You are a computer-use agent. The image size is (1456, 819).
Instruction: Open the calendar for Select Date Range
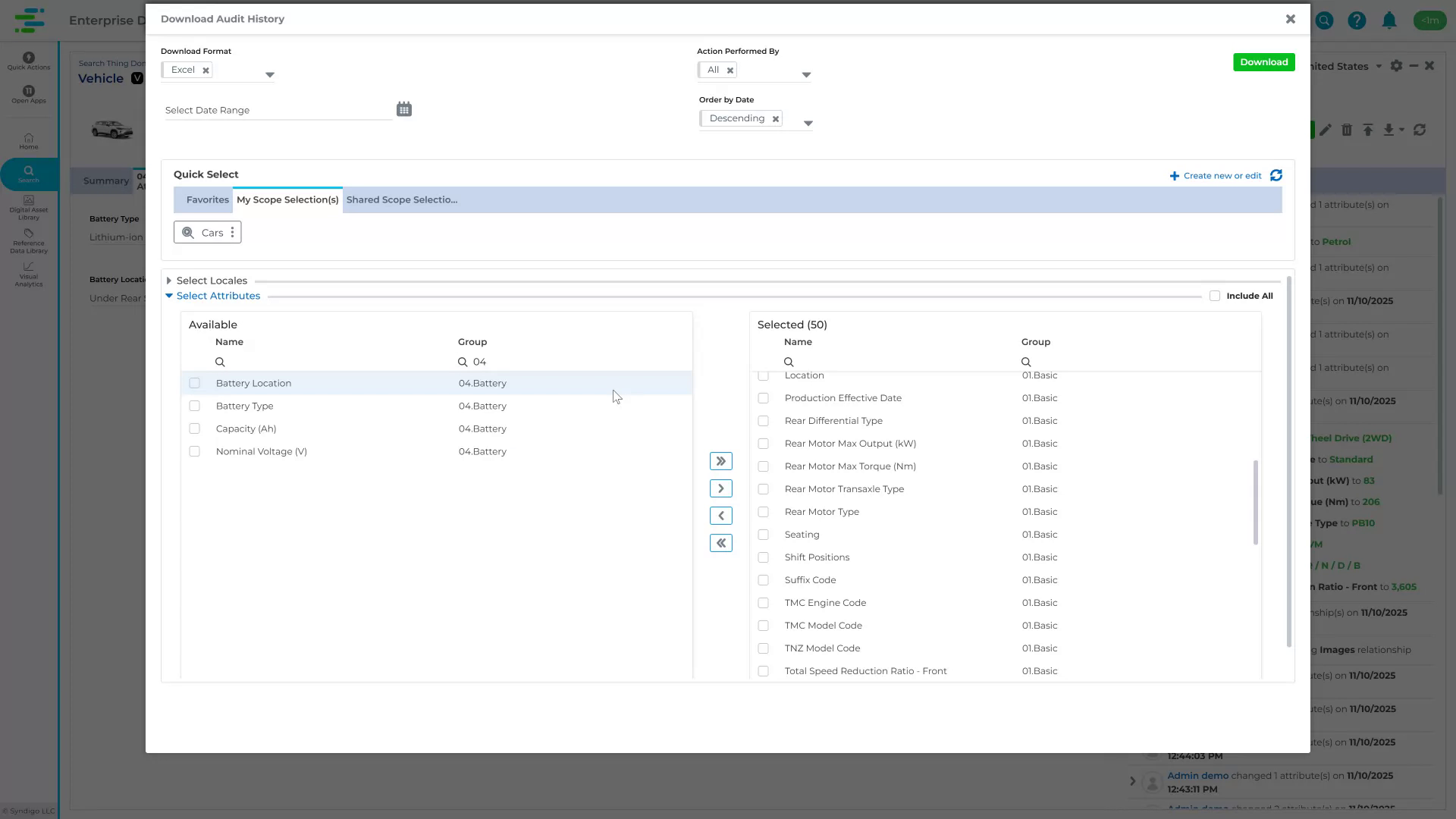pos(403,108)
